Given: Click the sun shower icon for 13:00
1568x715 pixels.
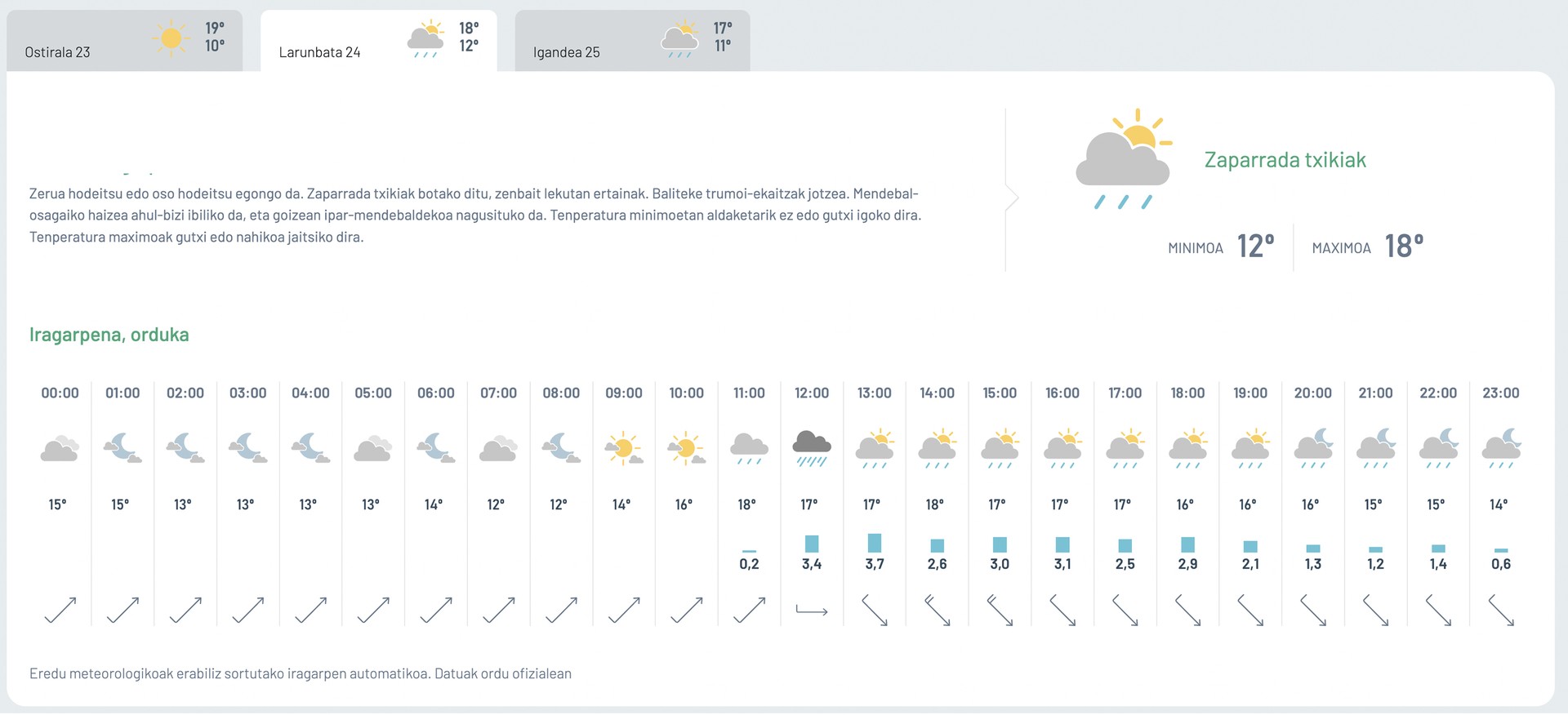Looking at the screenshot, I should 875,448.
